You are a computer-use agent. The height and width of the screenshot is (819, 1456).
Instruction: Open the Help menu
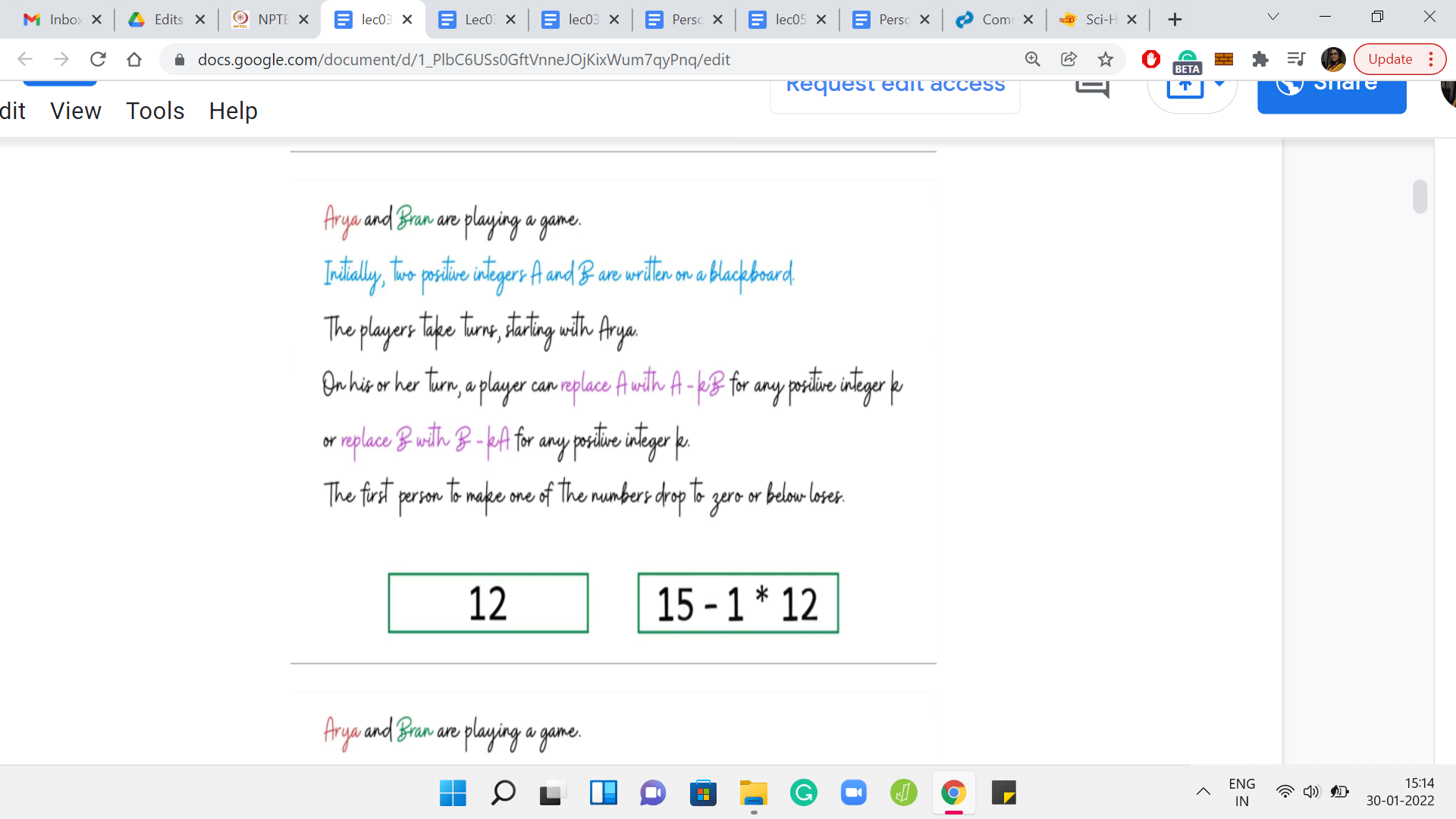[x=233, y=111]
